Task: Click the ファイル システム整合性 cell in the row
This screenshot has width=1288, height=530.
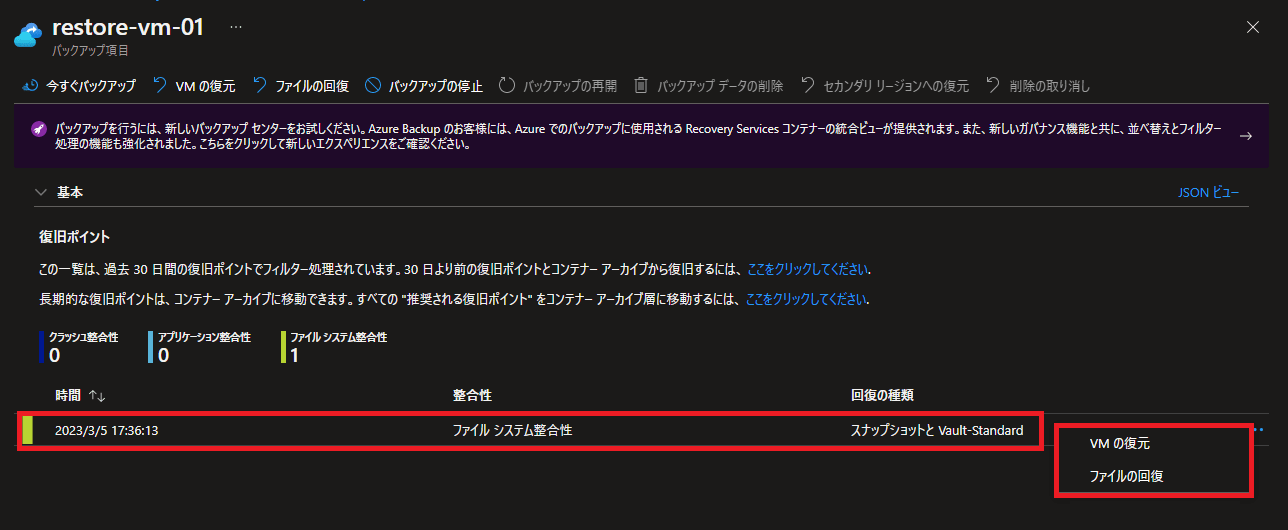Action: click(512, 431)
